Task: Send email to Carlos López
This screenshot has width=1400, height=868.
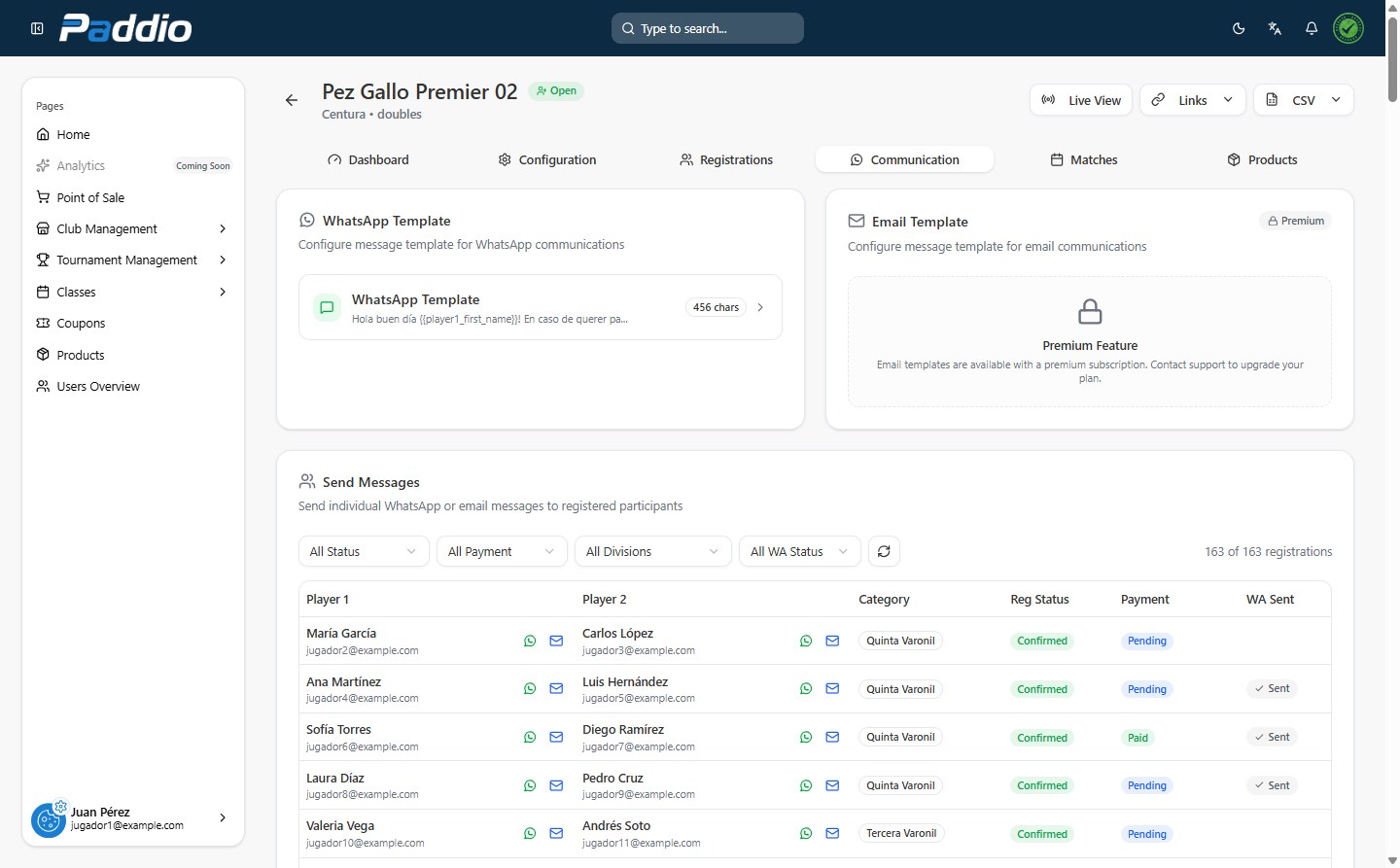Action: point(832,641)
